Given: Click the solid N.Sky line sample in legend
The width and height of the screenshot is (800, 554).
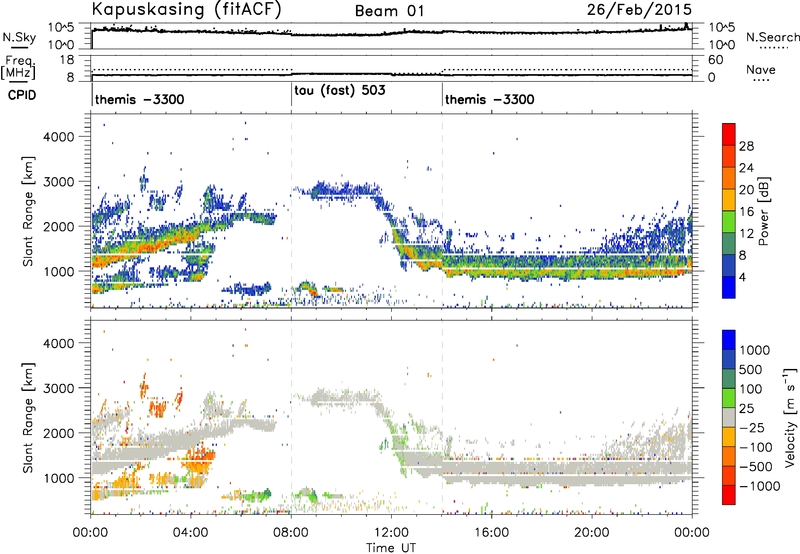Looking at the screenshot, I should click(x=19, y=48).
